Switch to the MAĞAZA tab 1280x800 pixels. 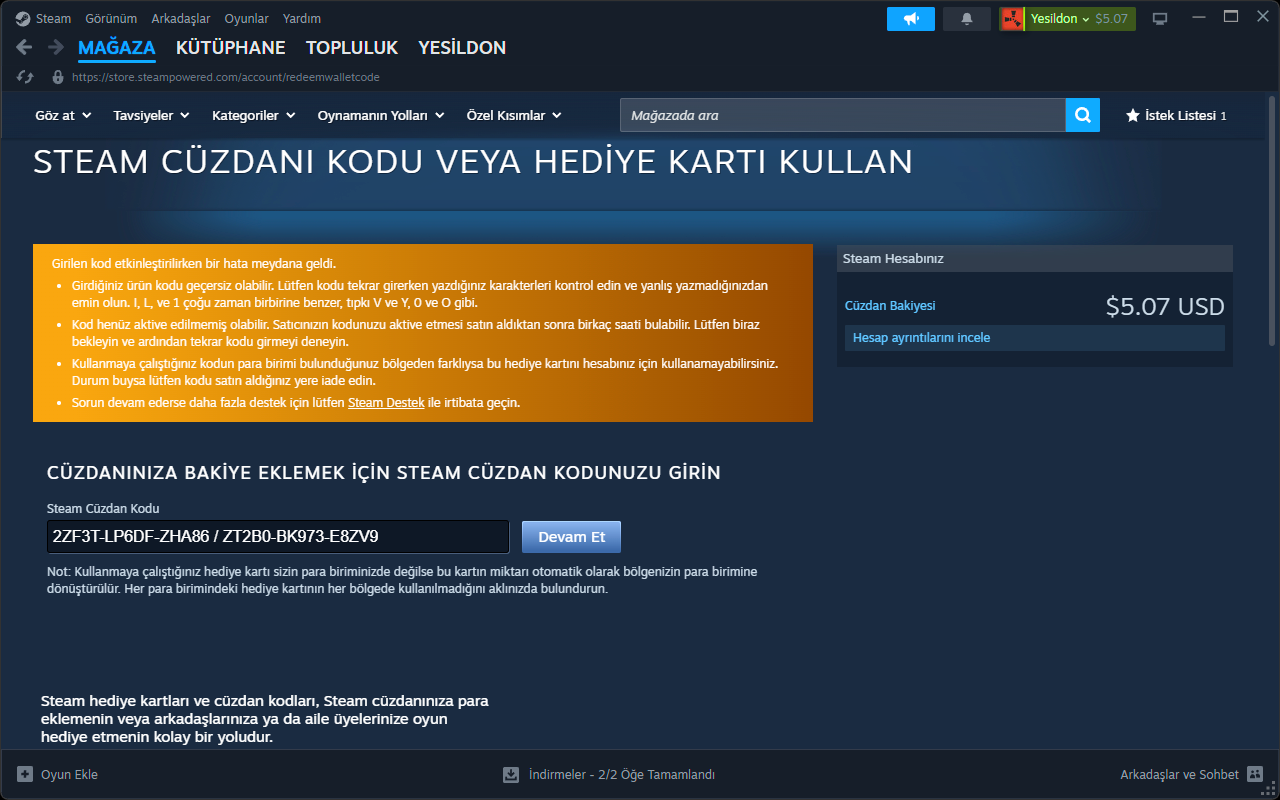(117, 47)
